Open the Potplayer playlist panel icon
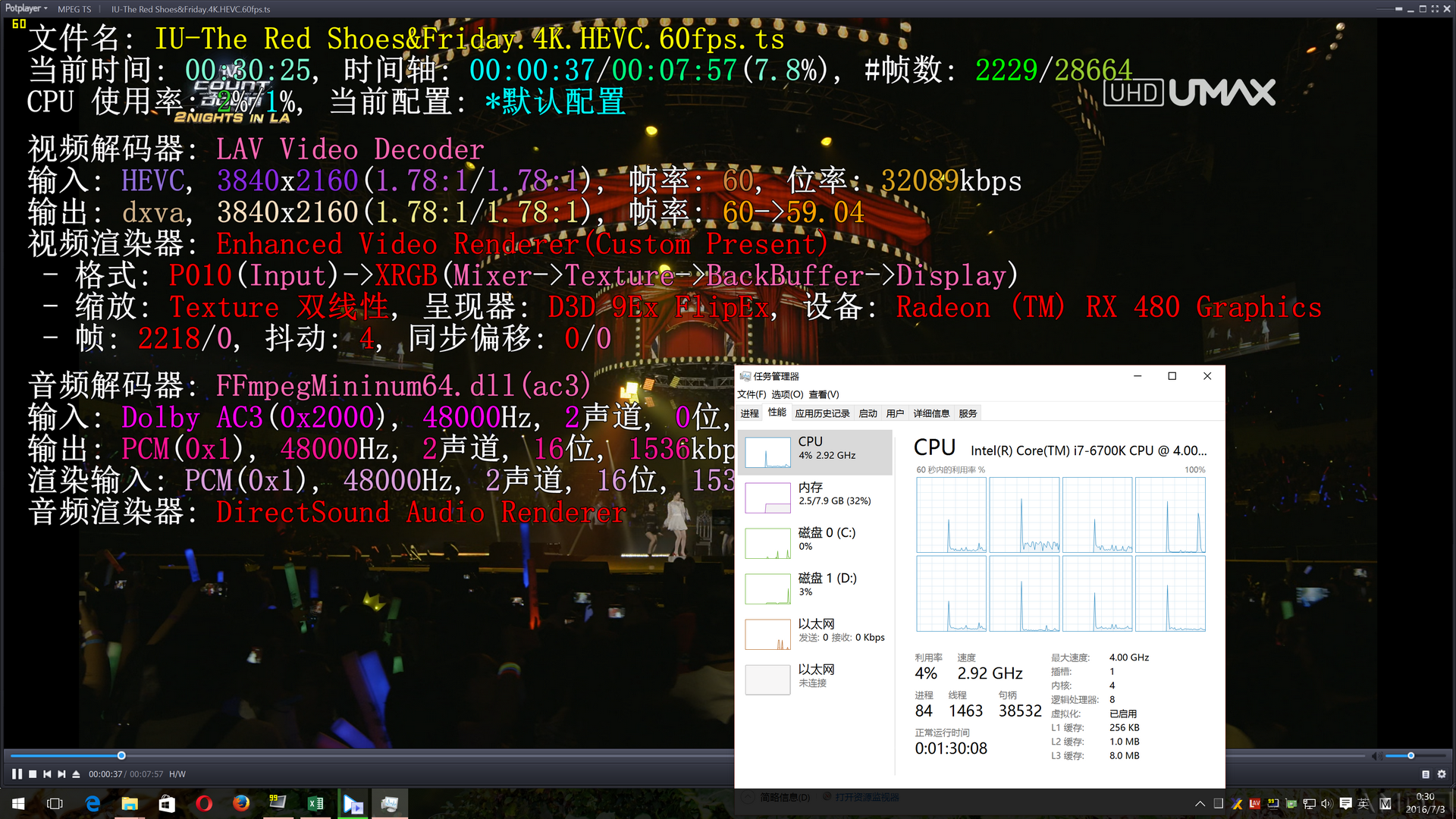Image resolution: width=1456 pixels, height=819 pixels. pyautogui.click(x=1426, y=774)
